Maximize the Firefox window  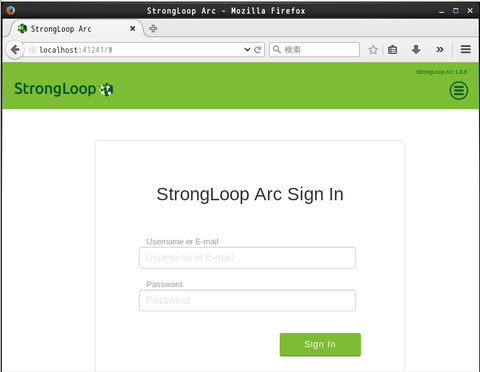(456, 11)
